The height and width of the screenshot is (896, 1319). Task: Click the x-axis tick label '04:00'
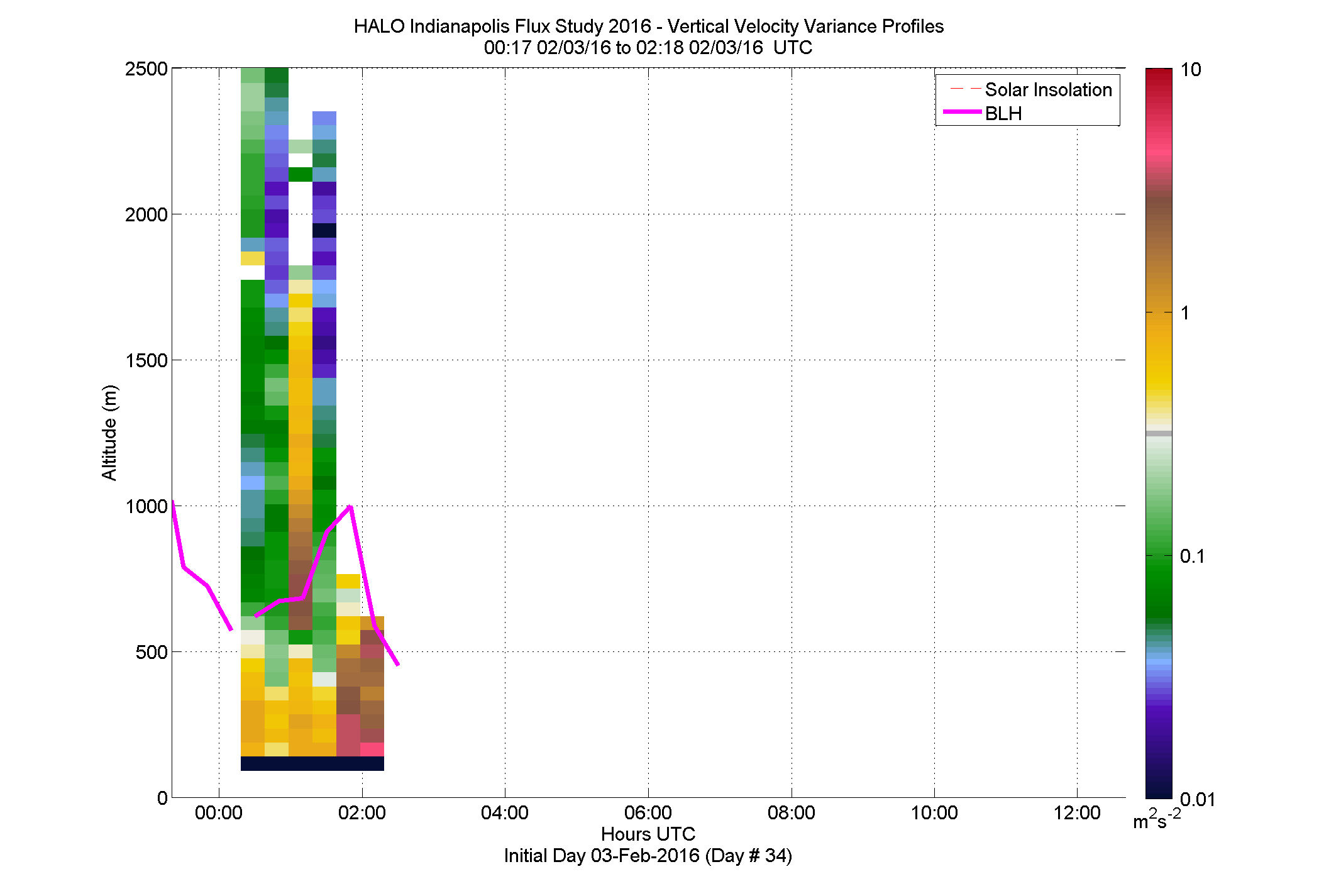pos(505,813)
